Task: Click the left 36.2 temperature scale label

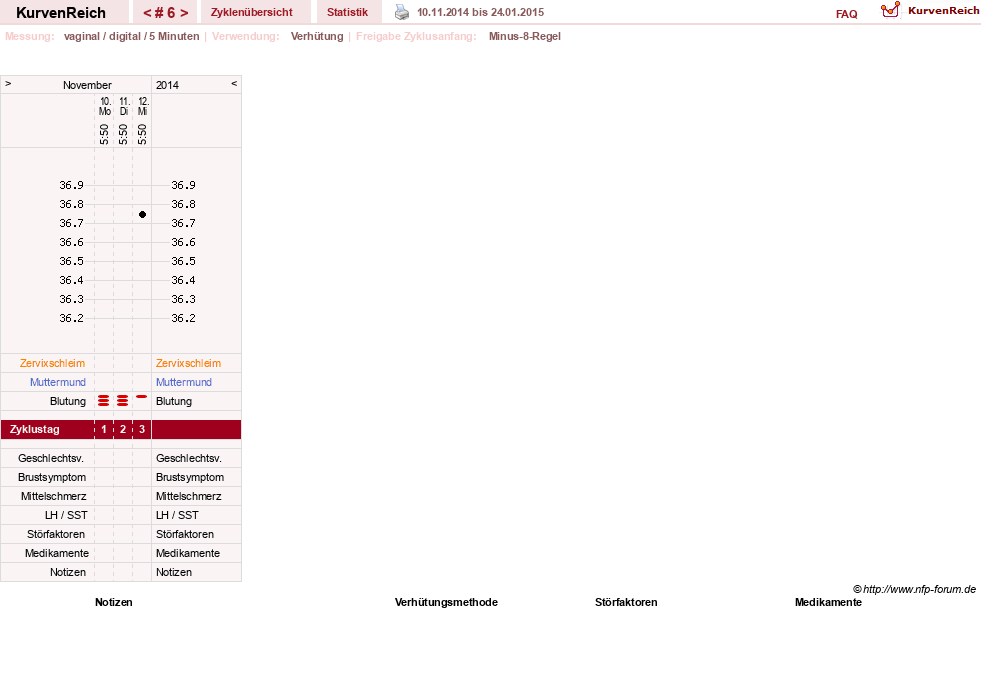Action: (71, 318)
